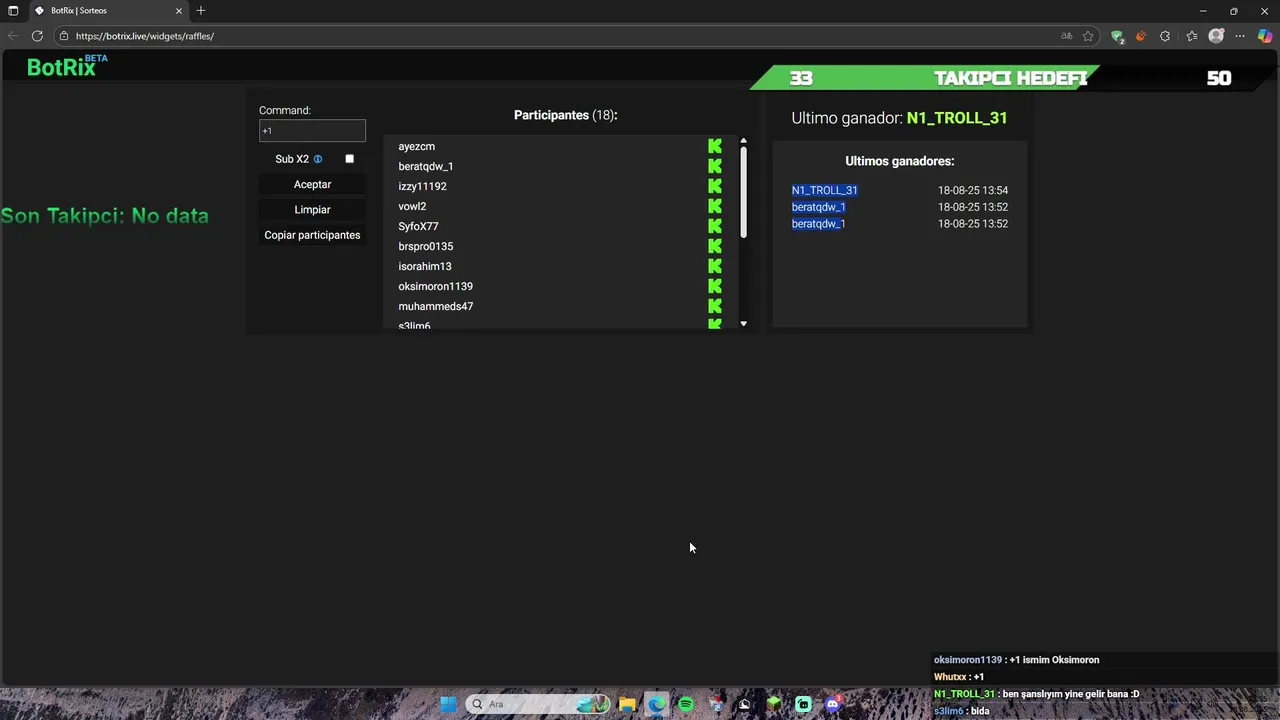Open the Extensions puzzle icon

point(1165,36)
